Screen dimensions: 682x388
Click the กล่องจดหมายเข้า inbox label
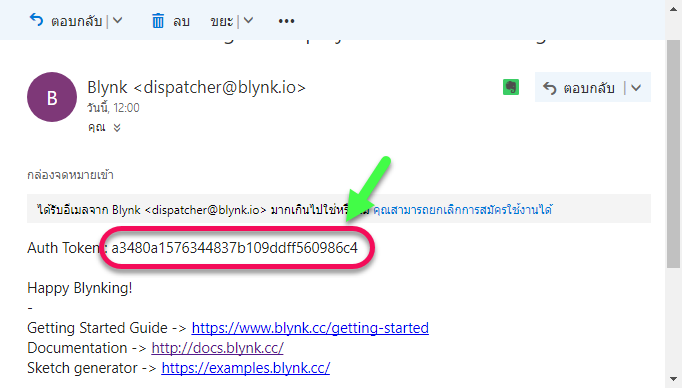click(70, 175)
